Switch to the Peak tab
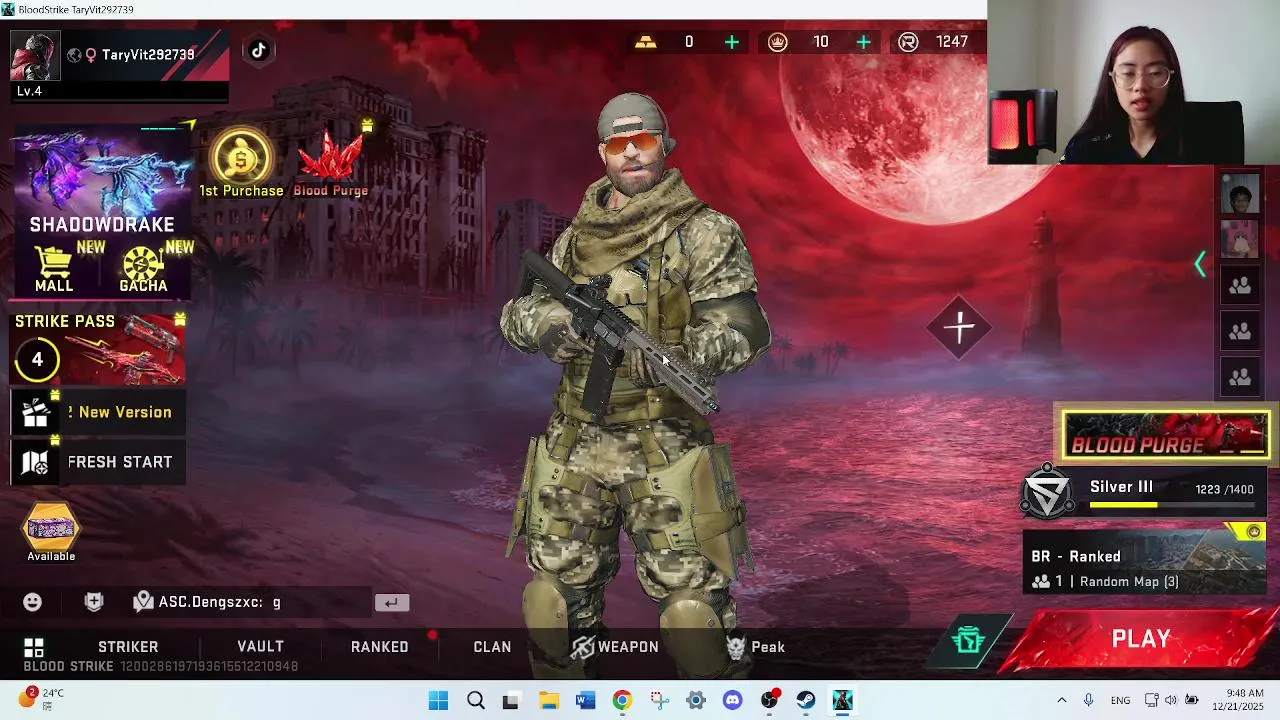1280x720 pixels. (x=756, y=647)
